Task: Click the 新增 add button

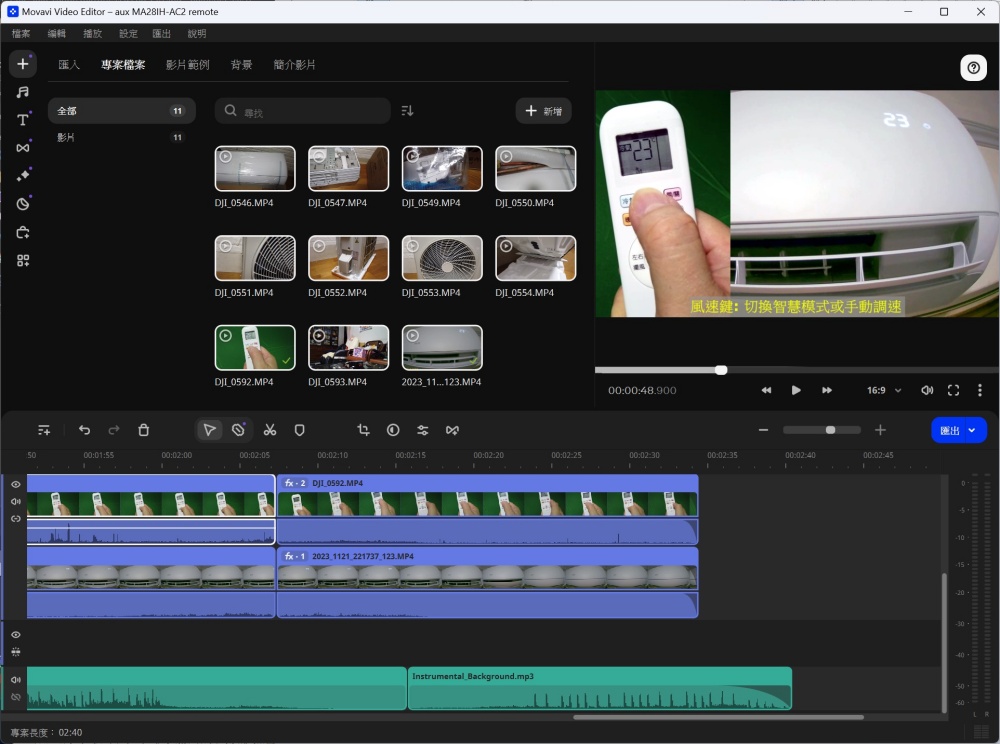Action: (543, 111)
